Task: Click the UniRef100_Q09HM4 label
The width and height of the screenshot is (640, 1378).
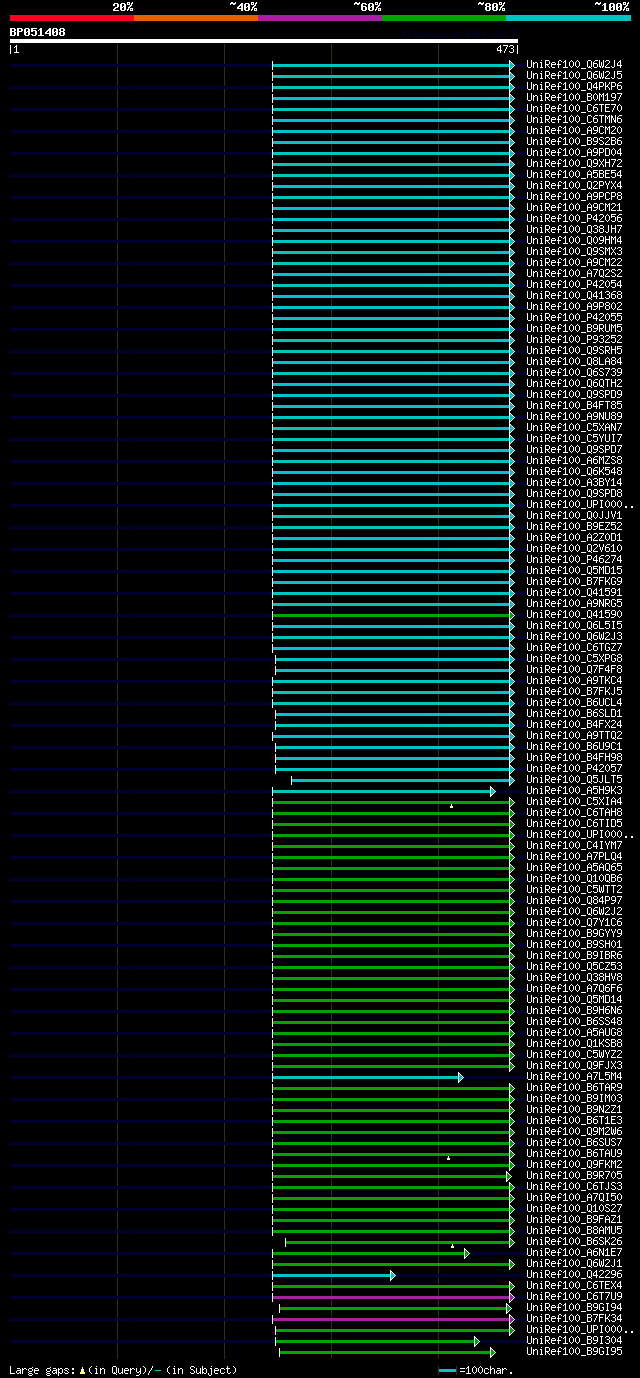Action: [x=574, y=240]
